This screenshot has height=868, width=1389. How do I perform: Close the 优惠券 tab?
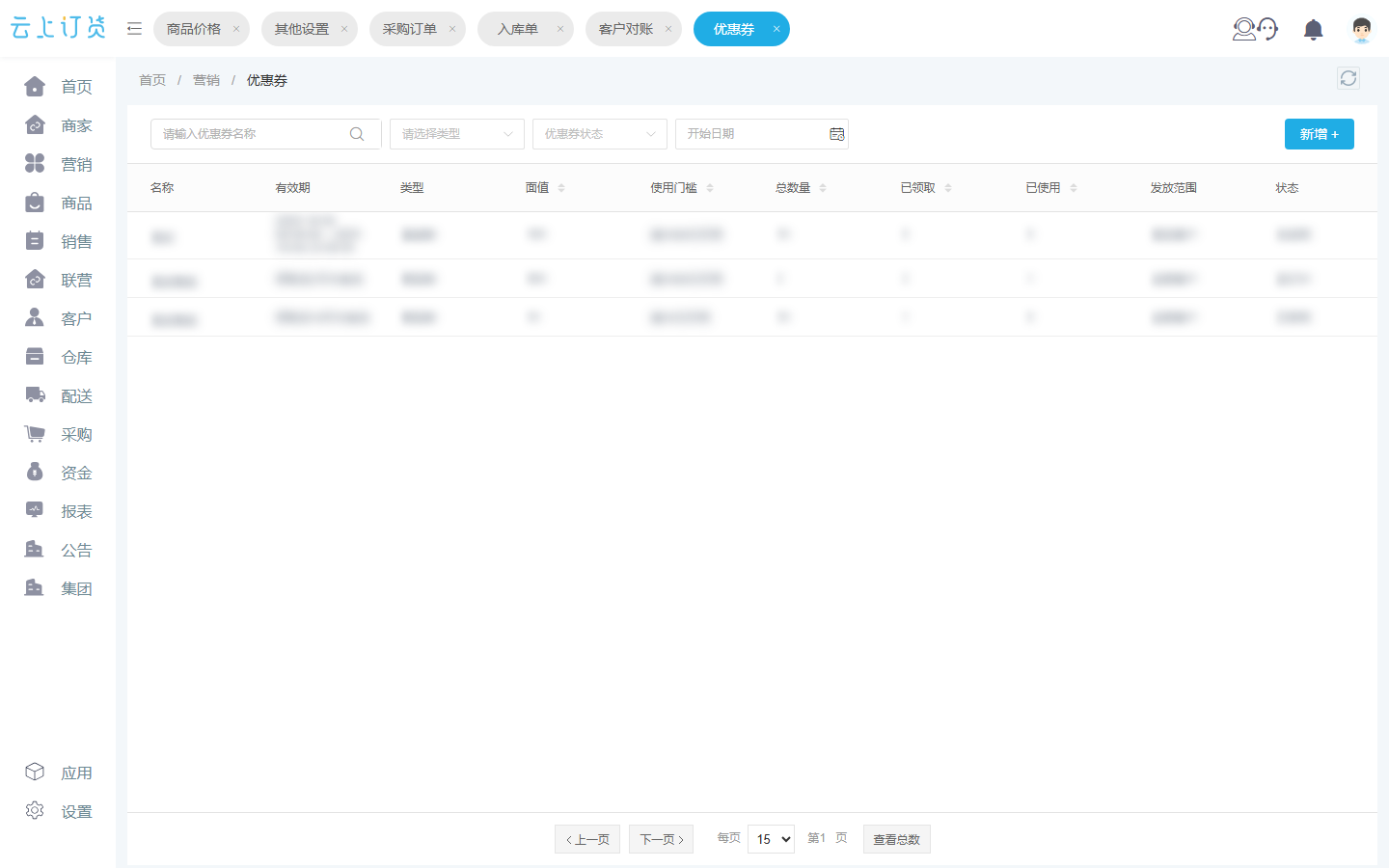(x=776, y=29)
